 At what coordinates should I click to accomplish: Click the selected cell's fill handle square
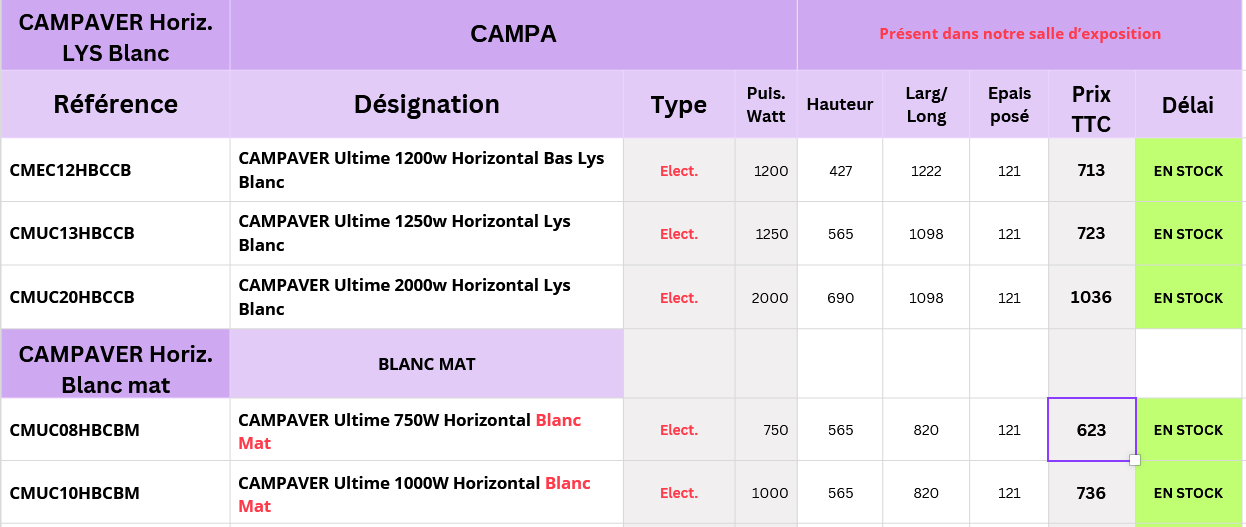click(1135, 460)
